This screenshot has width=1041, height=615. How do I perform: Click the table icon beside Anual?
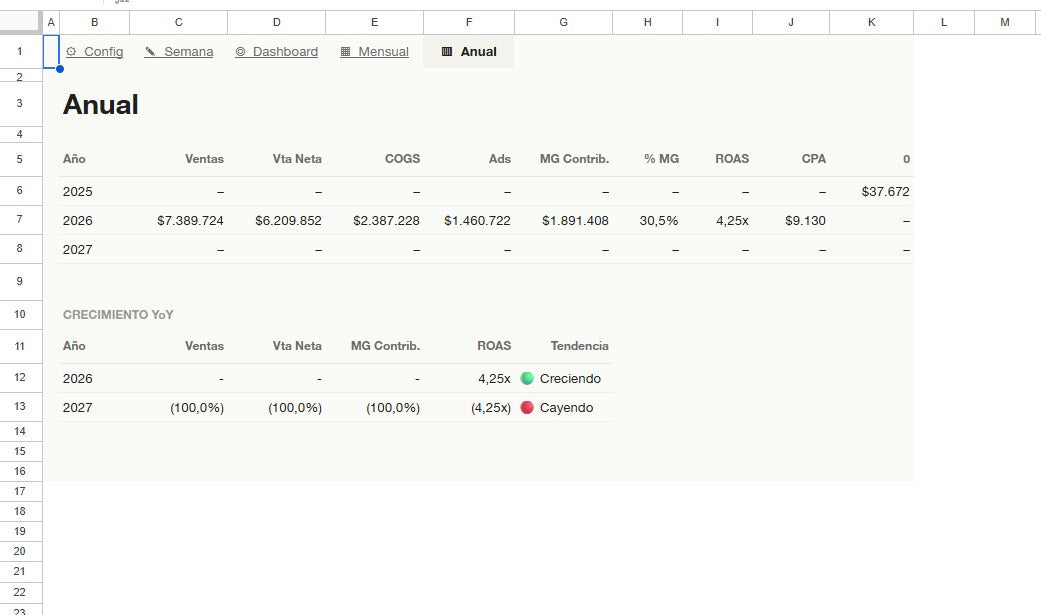click(447, 52)
